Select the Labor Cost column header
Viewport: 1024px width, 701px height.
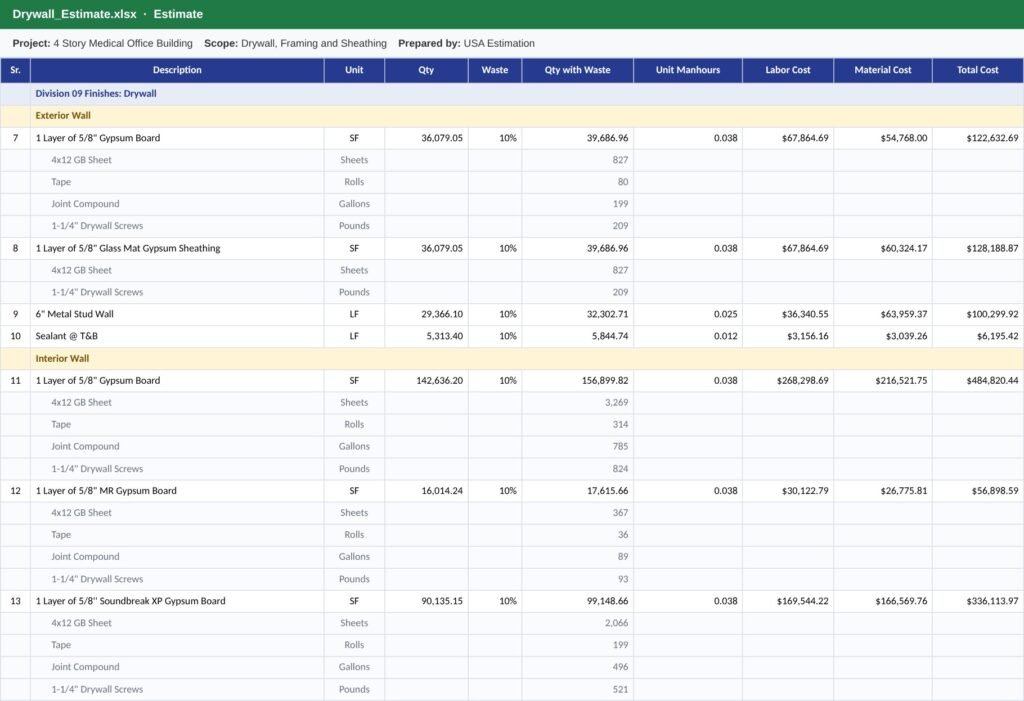tap(788, 70)
